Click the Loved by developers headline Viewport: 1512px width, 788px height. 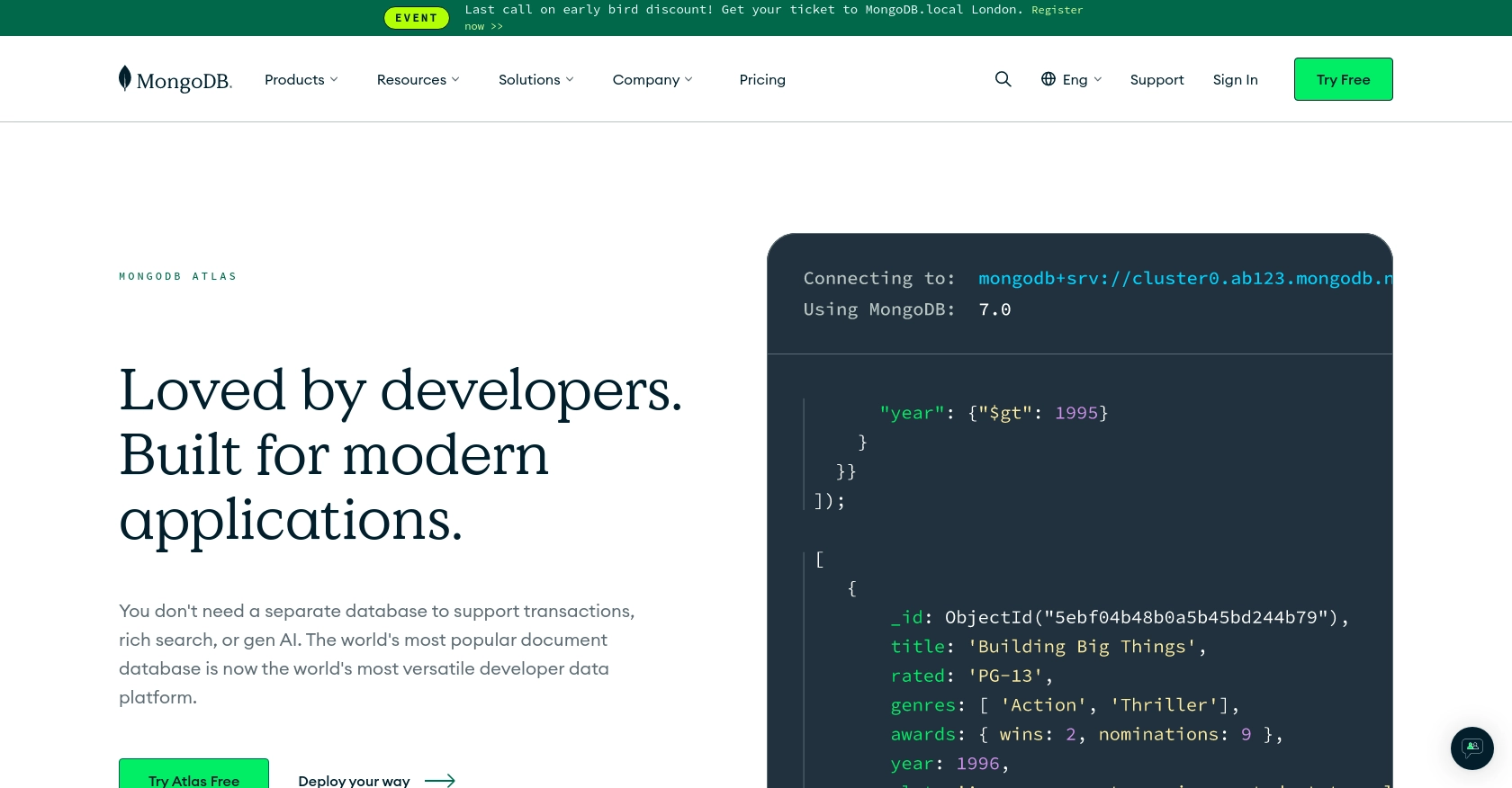(400, 454)
